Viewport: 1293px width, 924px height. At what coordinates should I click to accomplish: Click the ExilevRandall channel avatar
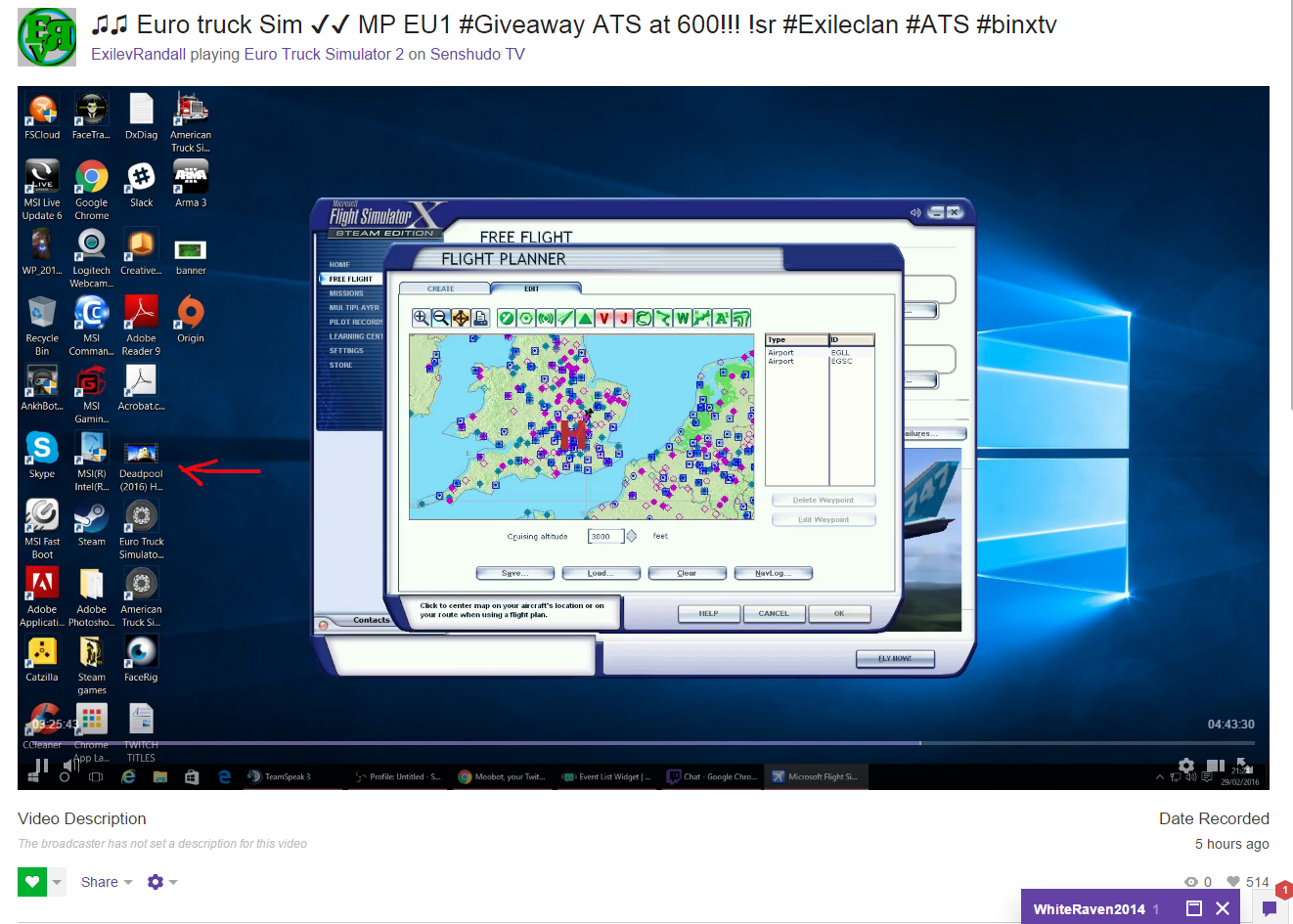click(47, 37)
